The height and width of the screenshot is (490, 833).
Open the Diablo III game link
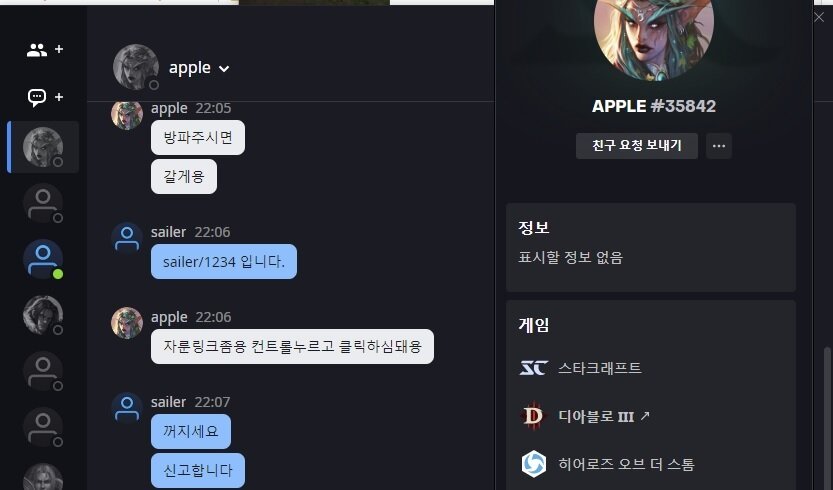coord(604,416)
